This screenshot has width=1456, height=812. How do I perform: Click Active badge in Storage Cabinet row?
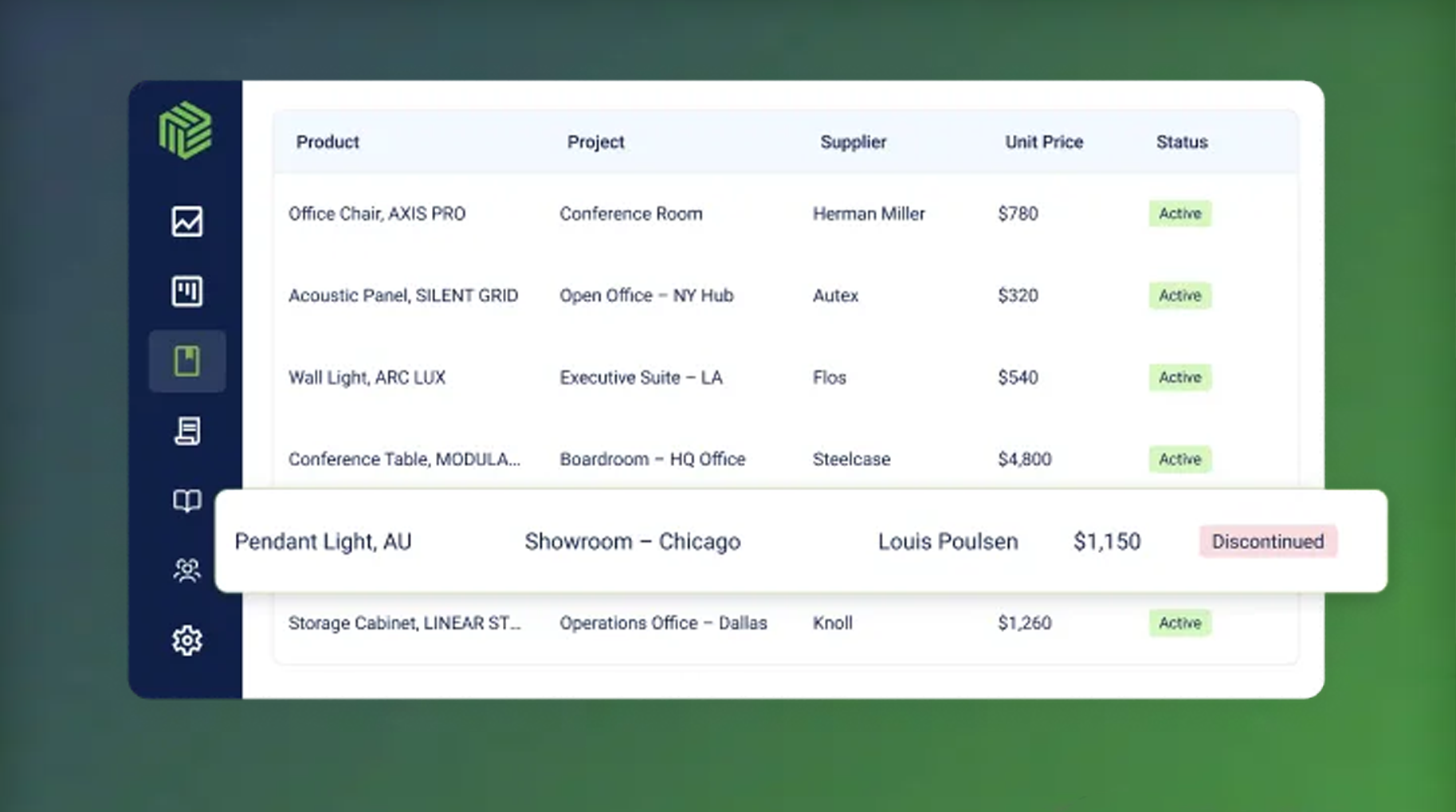pos(1179,623)
